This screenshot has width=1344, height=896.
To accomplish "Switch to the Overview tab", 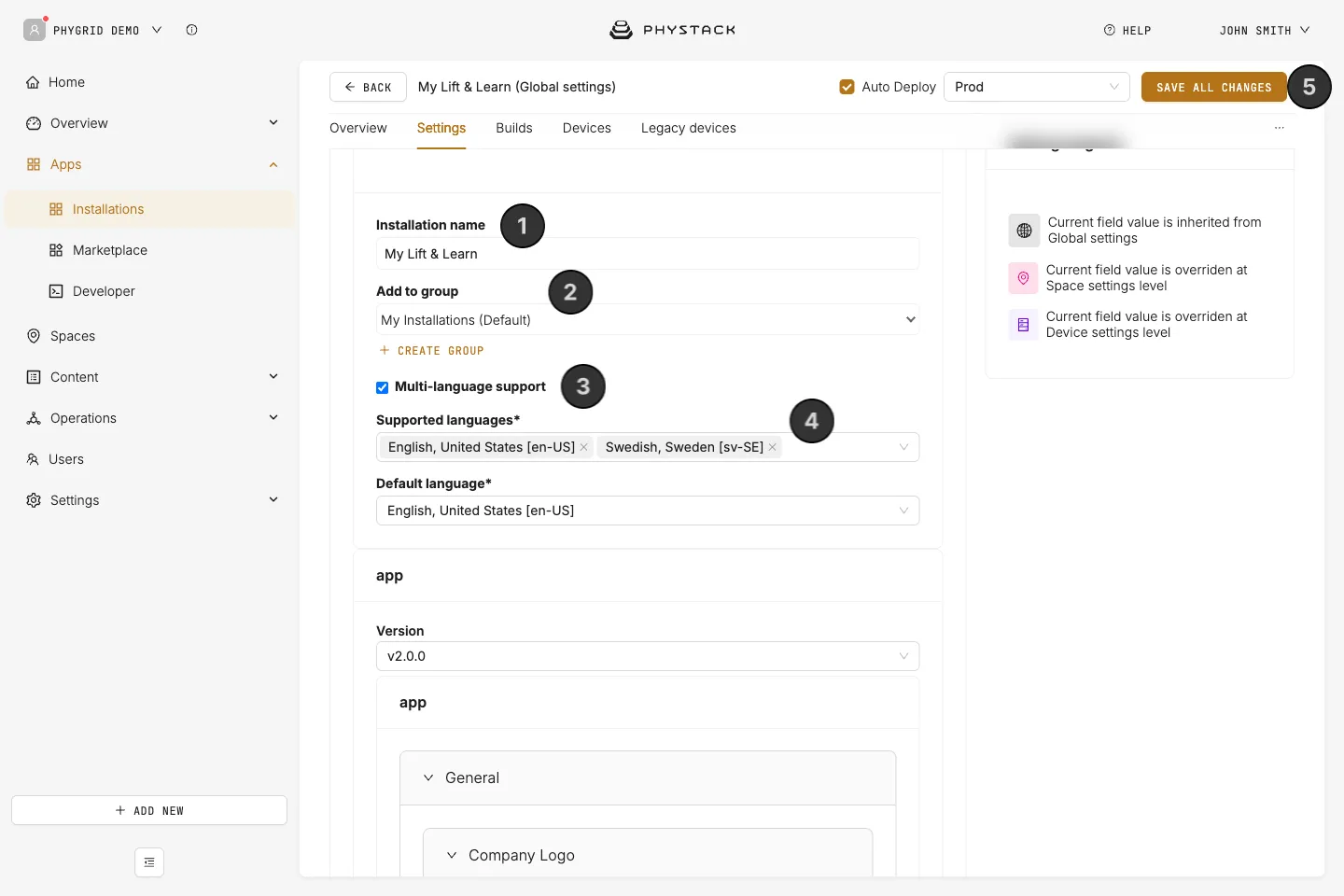I will pos(358,128).
